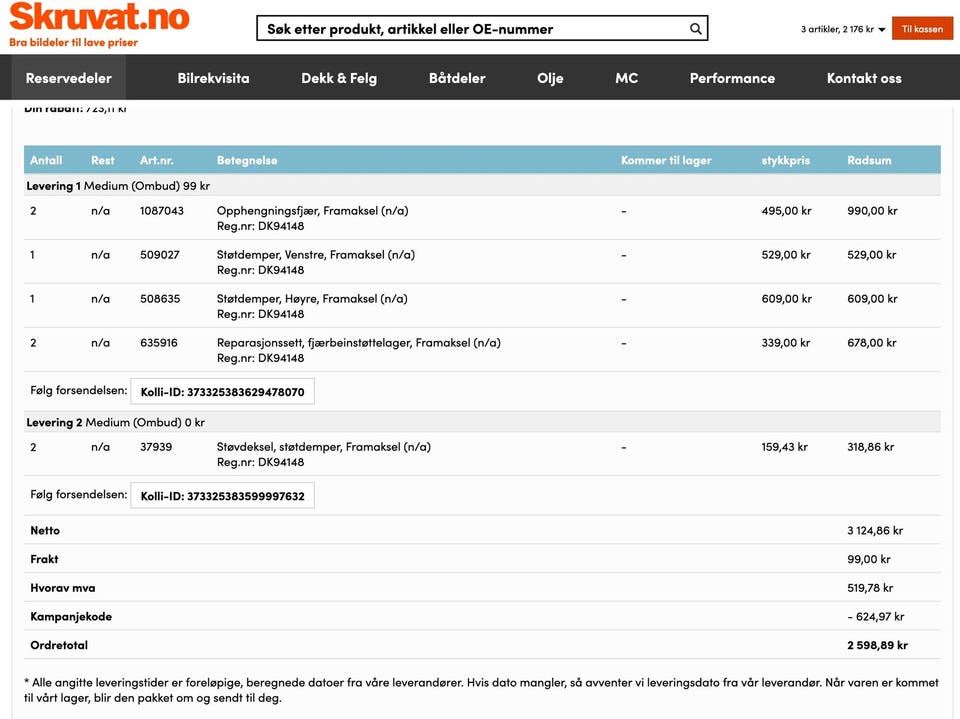
Task: Click 'Støtdemper, Høyre, Framaksel' description
Action: [x=312, y=299]
